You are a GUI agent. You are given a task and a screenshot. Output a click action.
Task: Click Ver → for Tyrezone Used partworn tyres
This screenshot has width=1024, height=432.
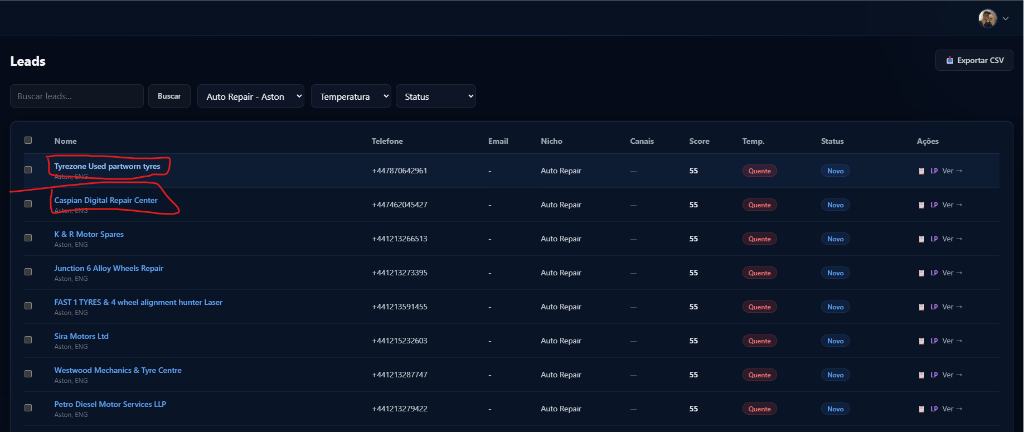952,171
